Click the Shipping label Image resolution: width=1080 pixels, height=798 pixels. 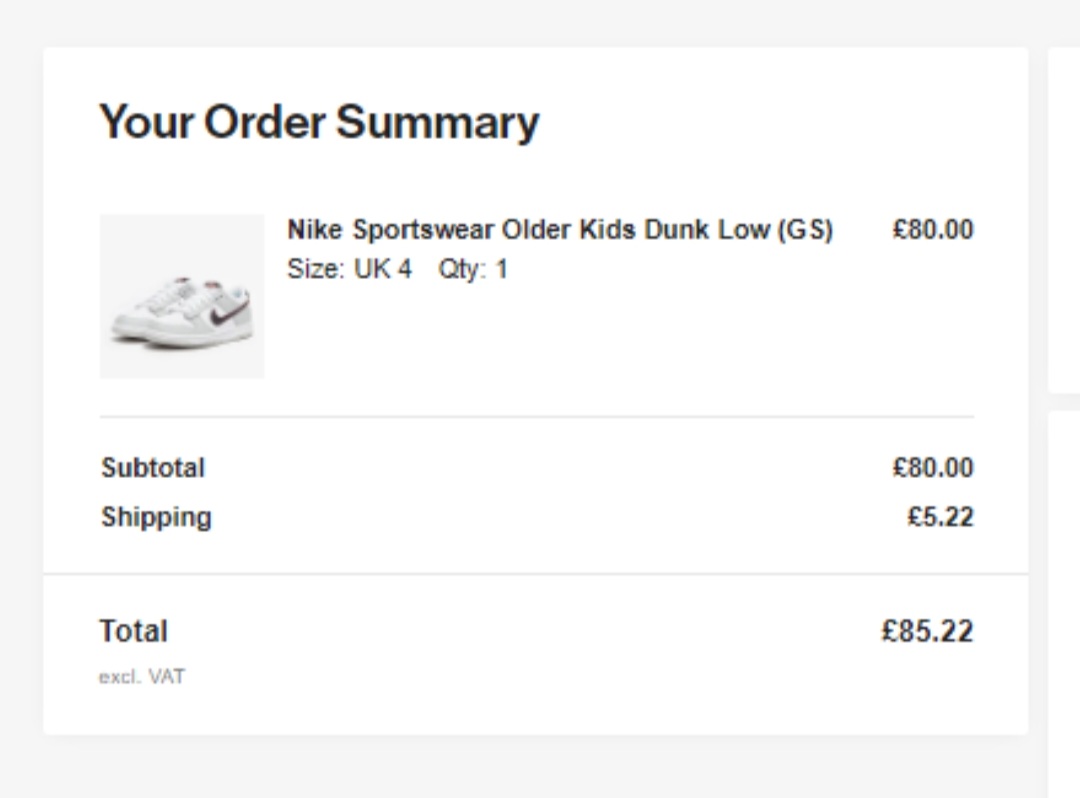click(156, 517)
